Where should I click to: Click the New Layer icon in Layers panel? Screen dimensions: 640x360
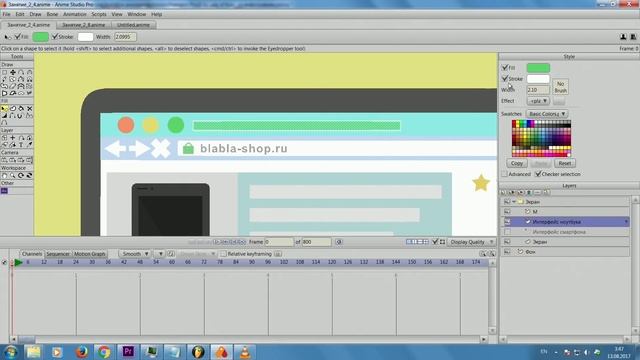tap(503, 192)
